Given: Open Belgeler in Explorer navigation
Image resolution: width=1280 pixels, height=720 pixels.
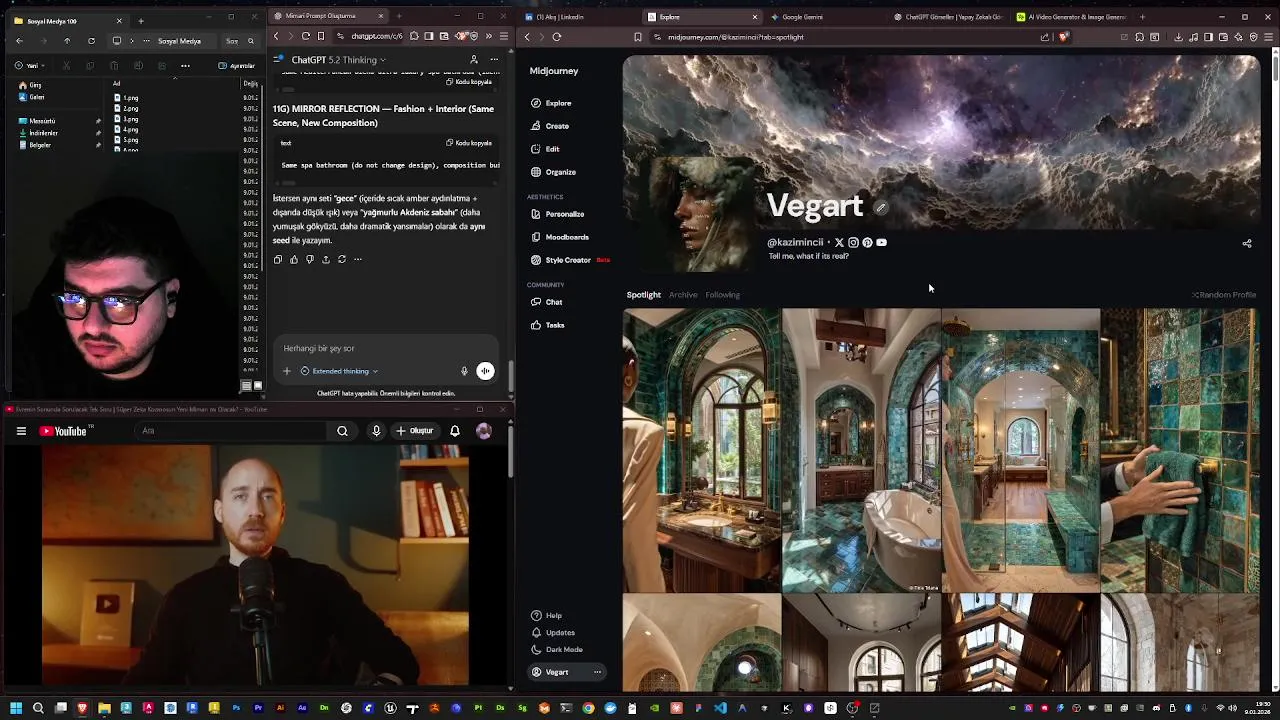Looking at the screenshot, I should pyautogui.click(x=35, y=145).
